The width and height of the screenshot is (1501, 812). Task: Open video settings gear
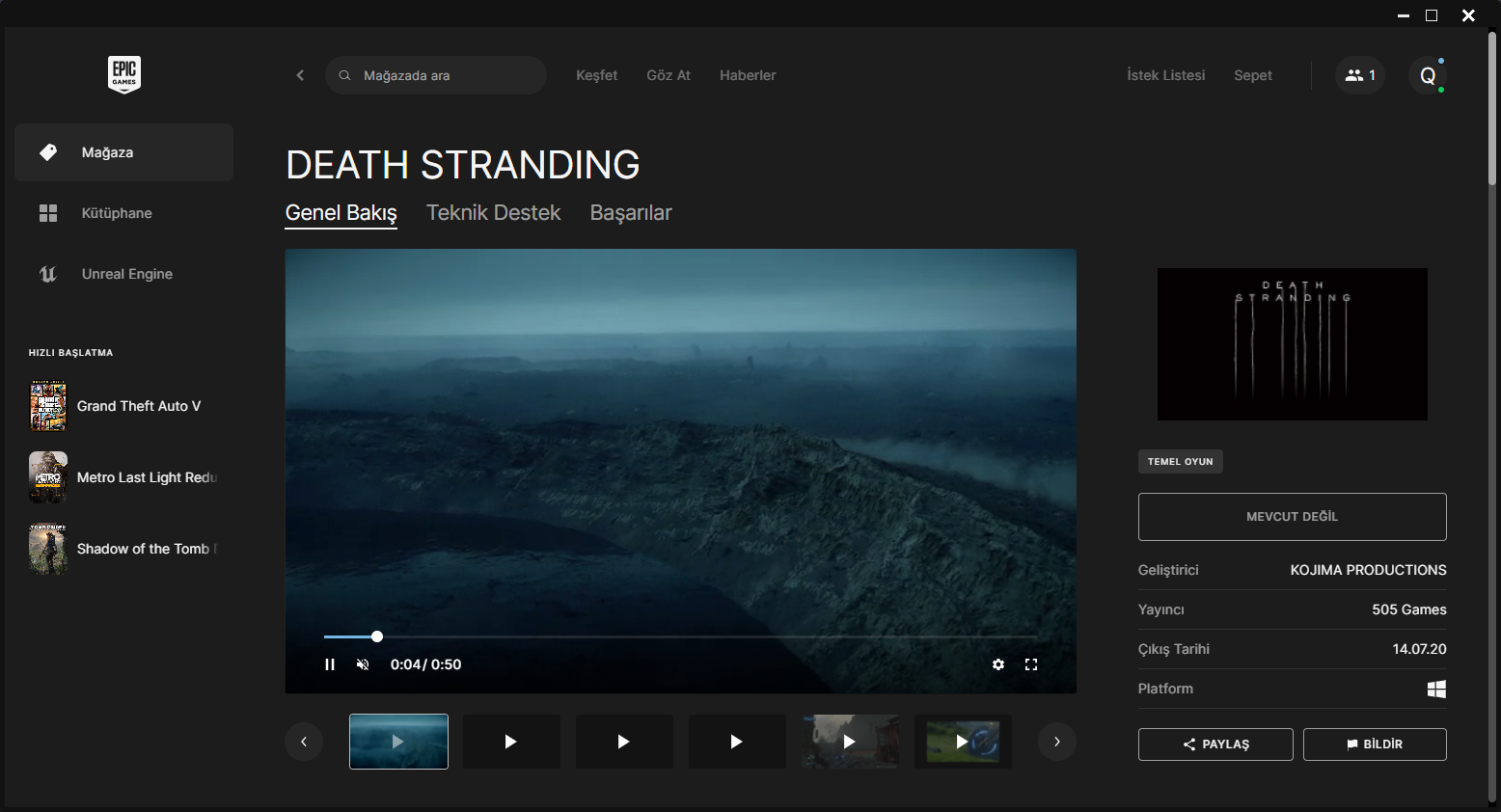click(x=998, y=664)
